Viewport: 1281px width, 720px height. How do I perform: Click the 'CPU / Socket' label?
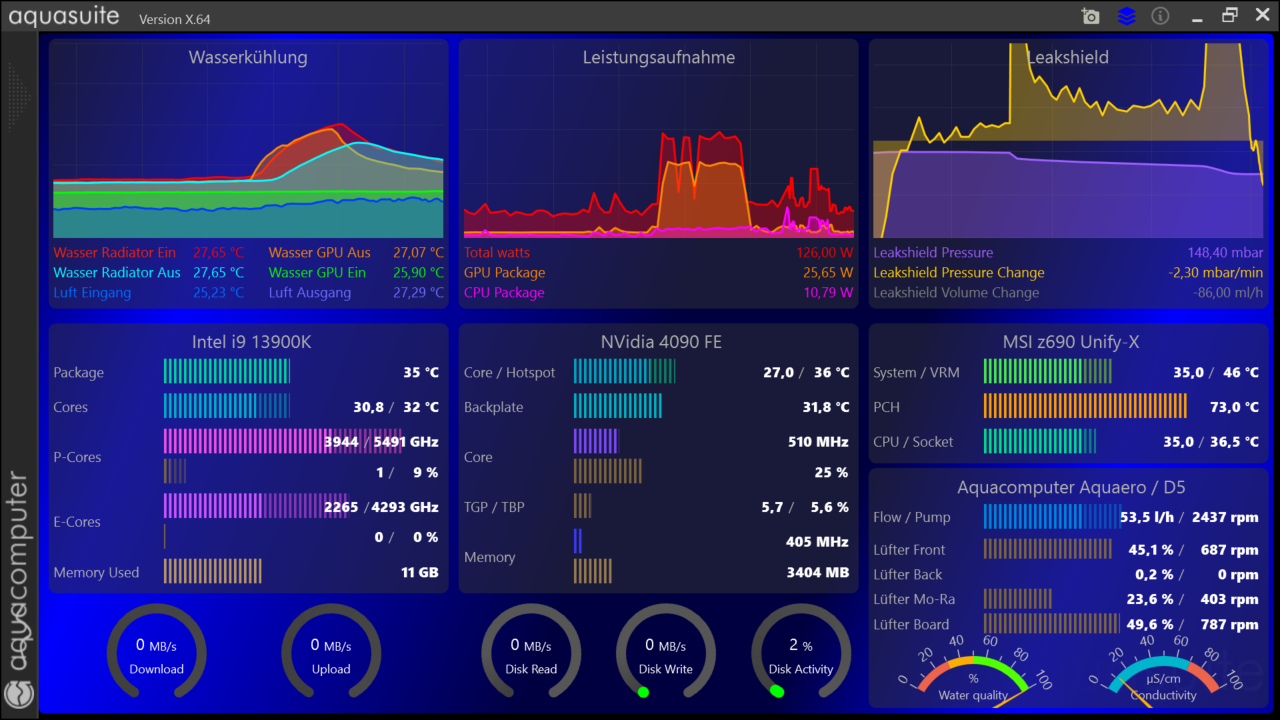coord(913,441)
